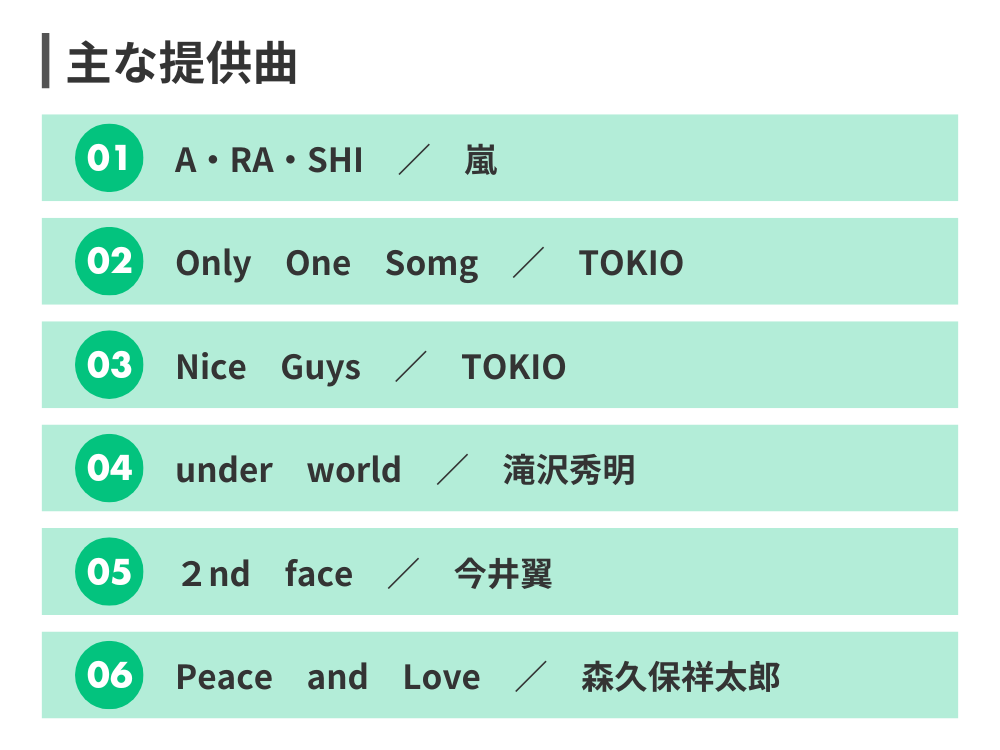This screenshot has width=1000, height=750.
Task: Click the green 03 number badge
Action: tap(109, 365)
